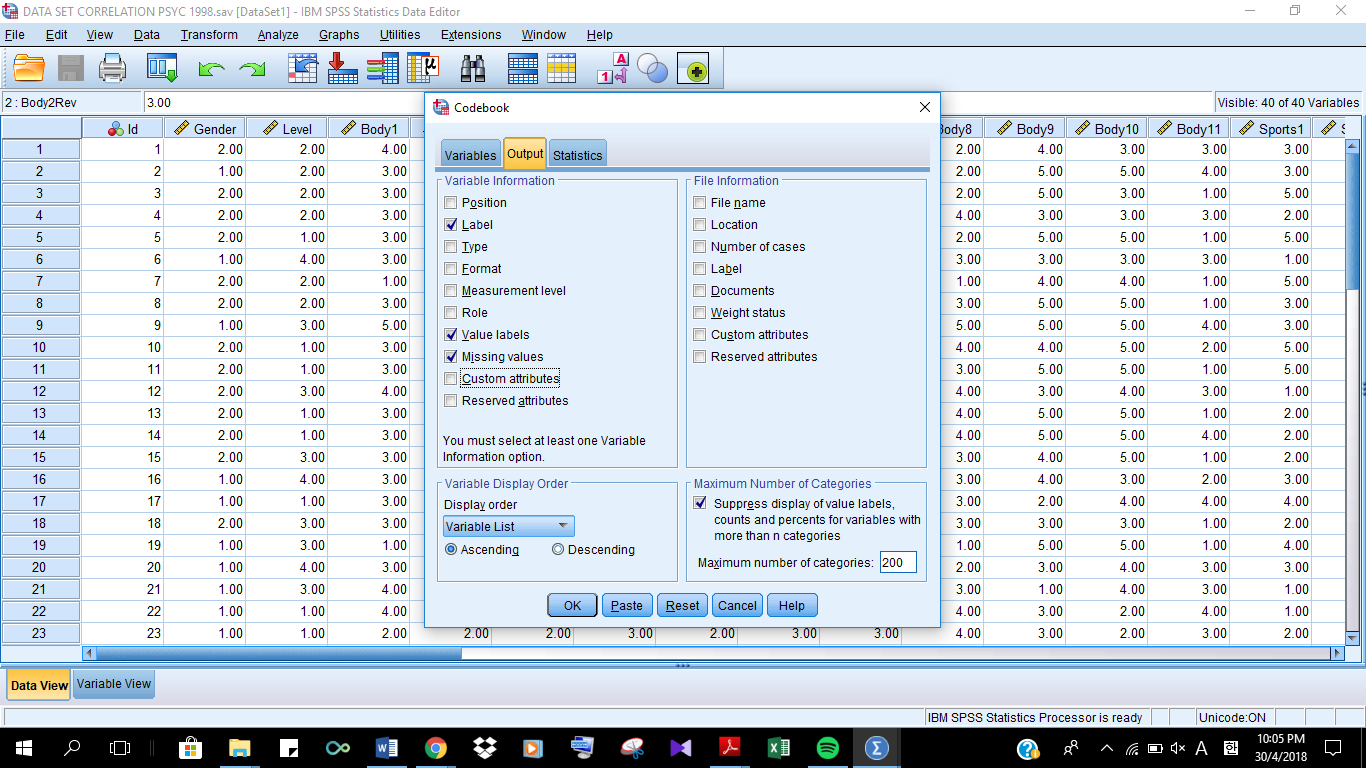
Task: Enable the Format checkbox
Action: tap(451, 269)
